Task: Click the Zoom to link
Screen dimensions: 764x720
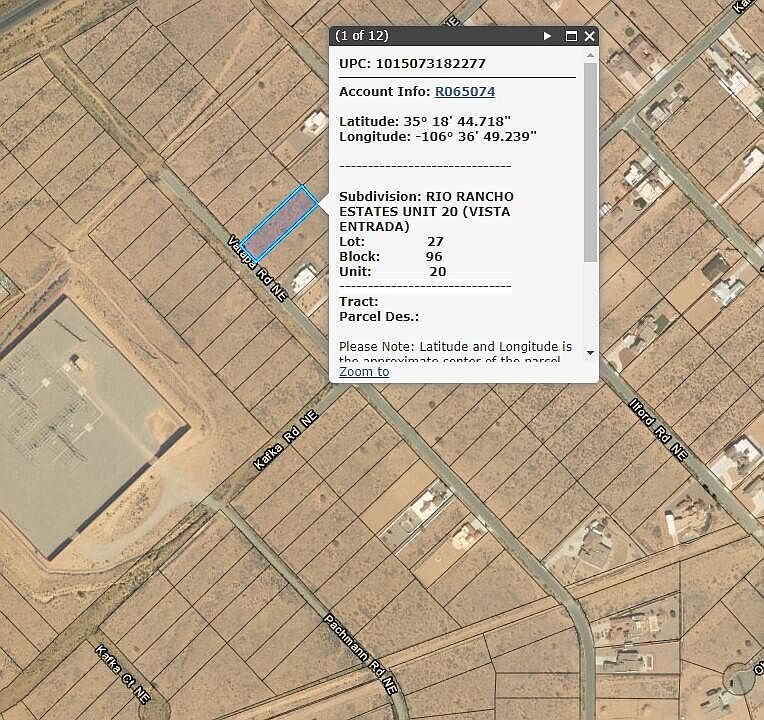Action: click(364, 372)
